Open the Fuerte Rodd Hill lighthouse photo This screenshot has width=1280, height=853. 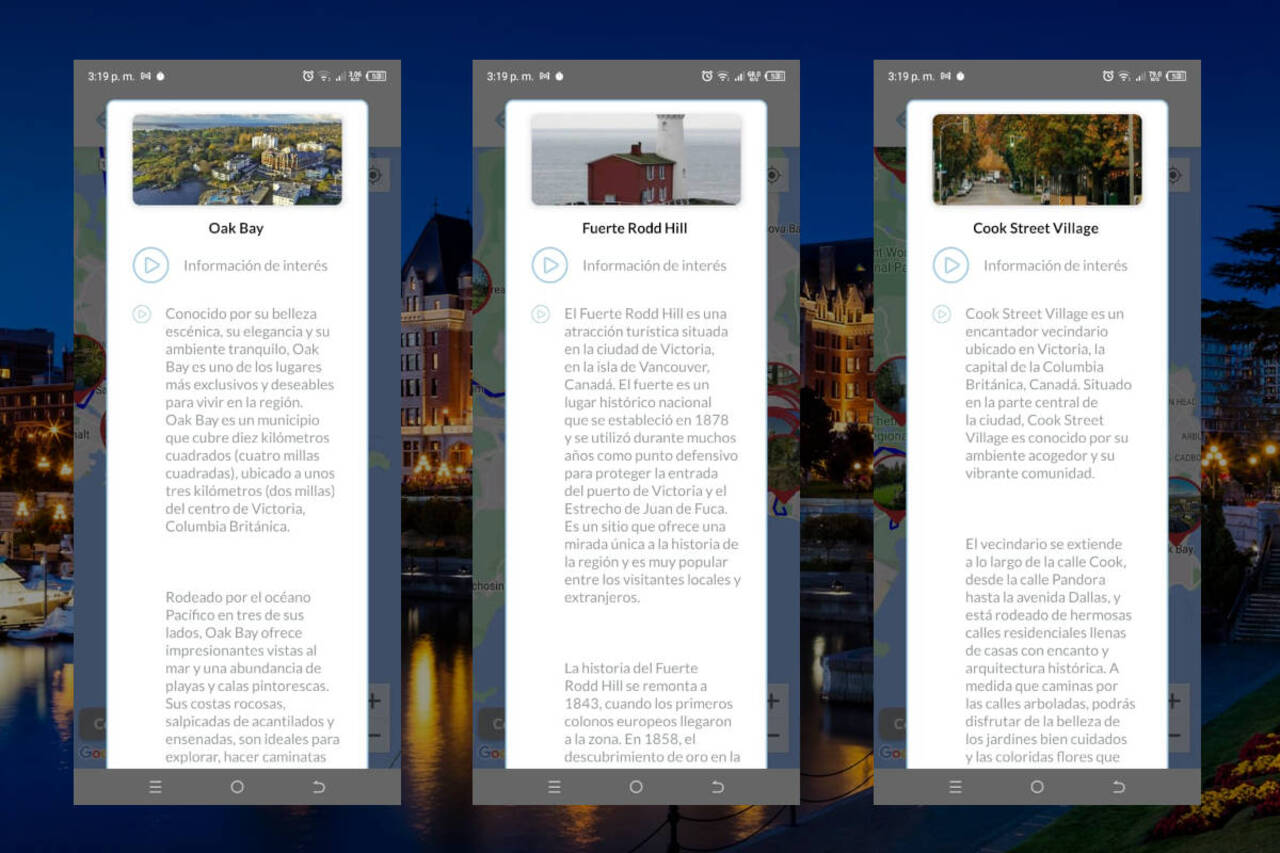point(636,160)
